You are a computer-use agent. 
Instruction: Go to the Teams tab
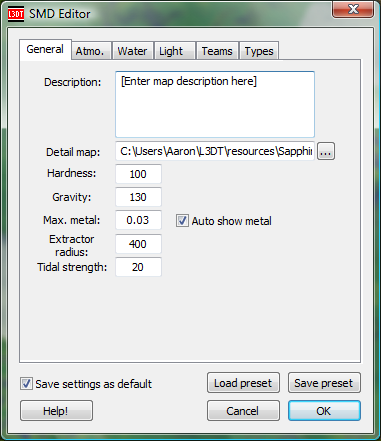(217, 51)
